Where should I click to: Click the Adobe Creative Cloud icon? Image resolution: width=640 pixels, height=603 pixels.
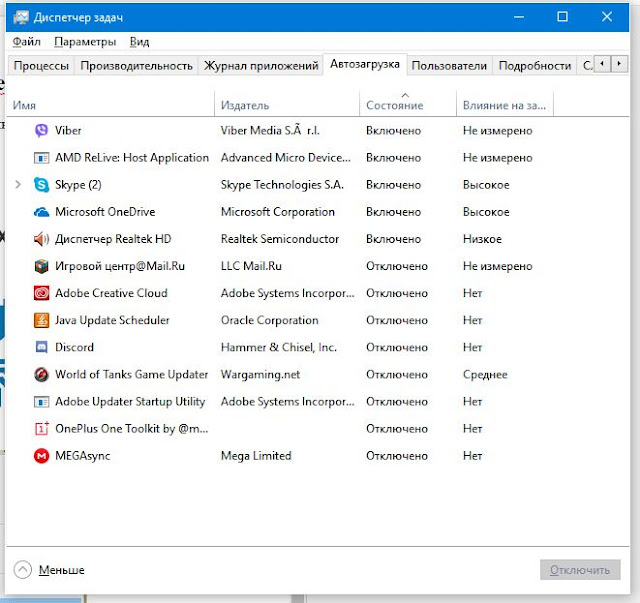(x=41, y=293)
